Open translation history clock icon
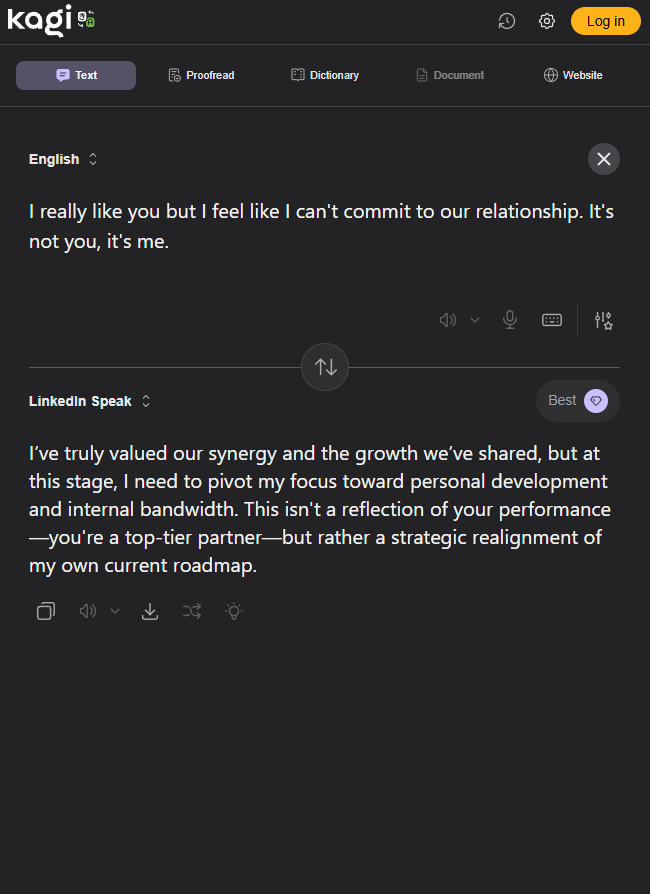 [x=507, y=21]
